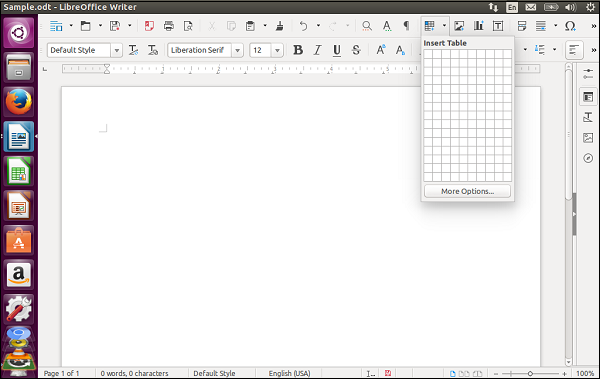This screenshot has width=600, height=379.
Task: Open the Liberation Serif font dropdown
Action: coord(237,50)
